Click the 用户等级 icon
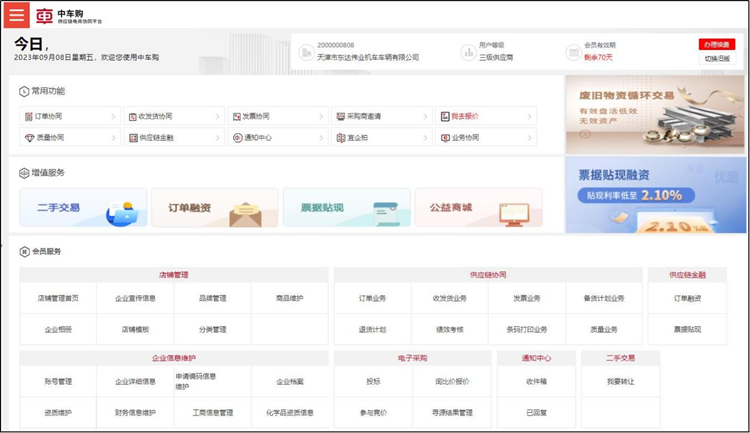Image resolution: width=750 pixels, height=433 pixels. pyautogui.click(x=467, y=52)
